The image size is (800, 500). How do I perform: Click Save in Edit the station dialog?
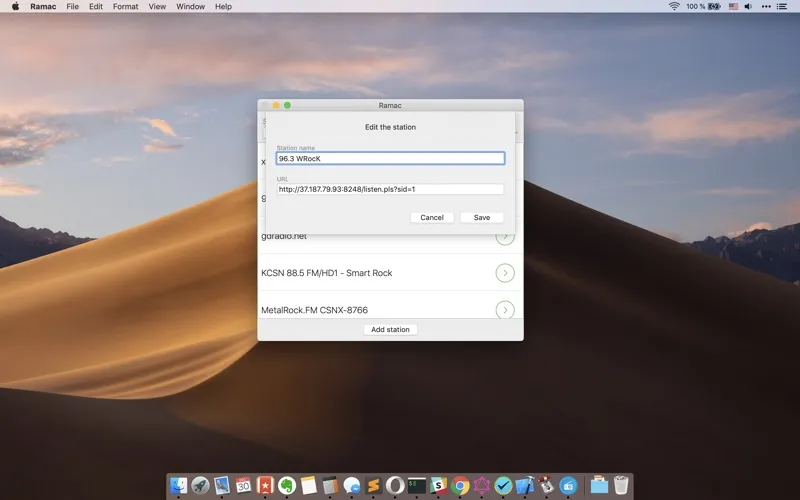pyautogui.click(x=482, y=217)
